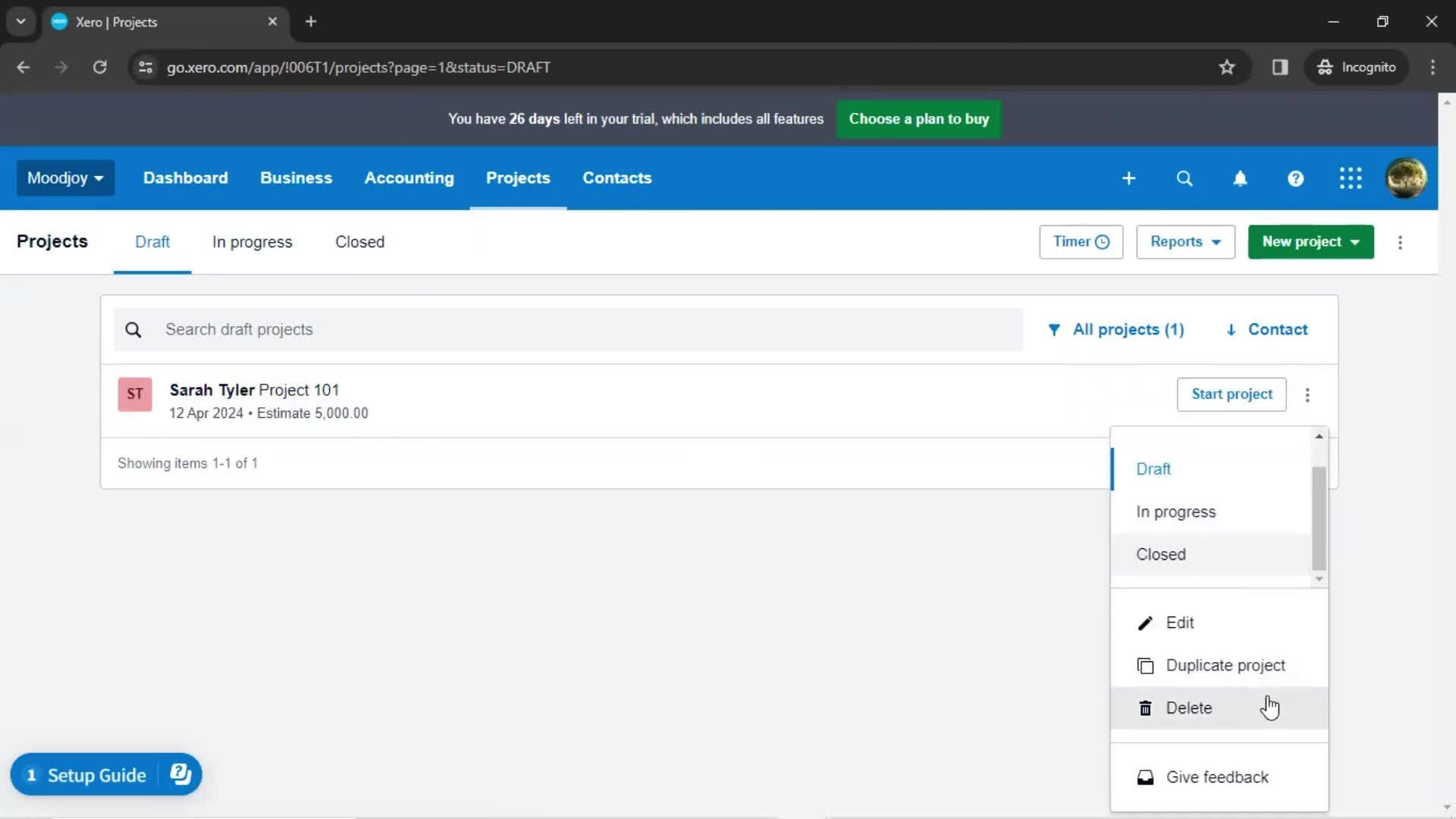Image resolution: width=1456 pixels, height=819 pixels.
Task: Click the popup menu scrollbar thumb
Action: pos(1319,519)
